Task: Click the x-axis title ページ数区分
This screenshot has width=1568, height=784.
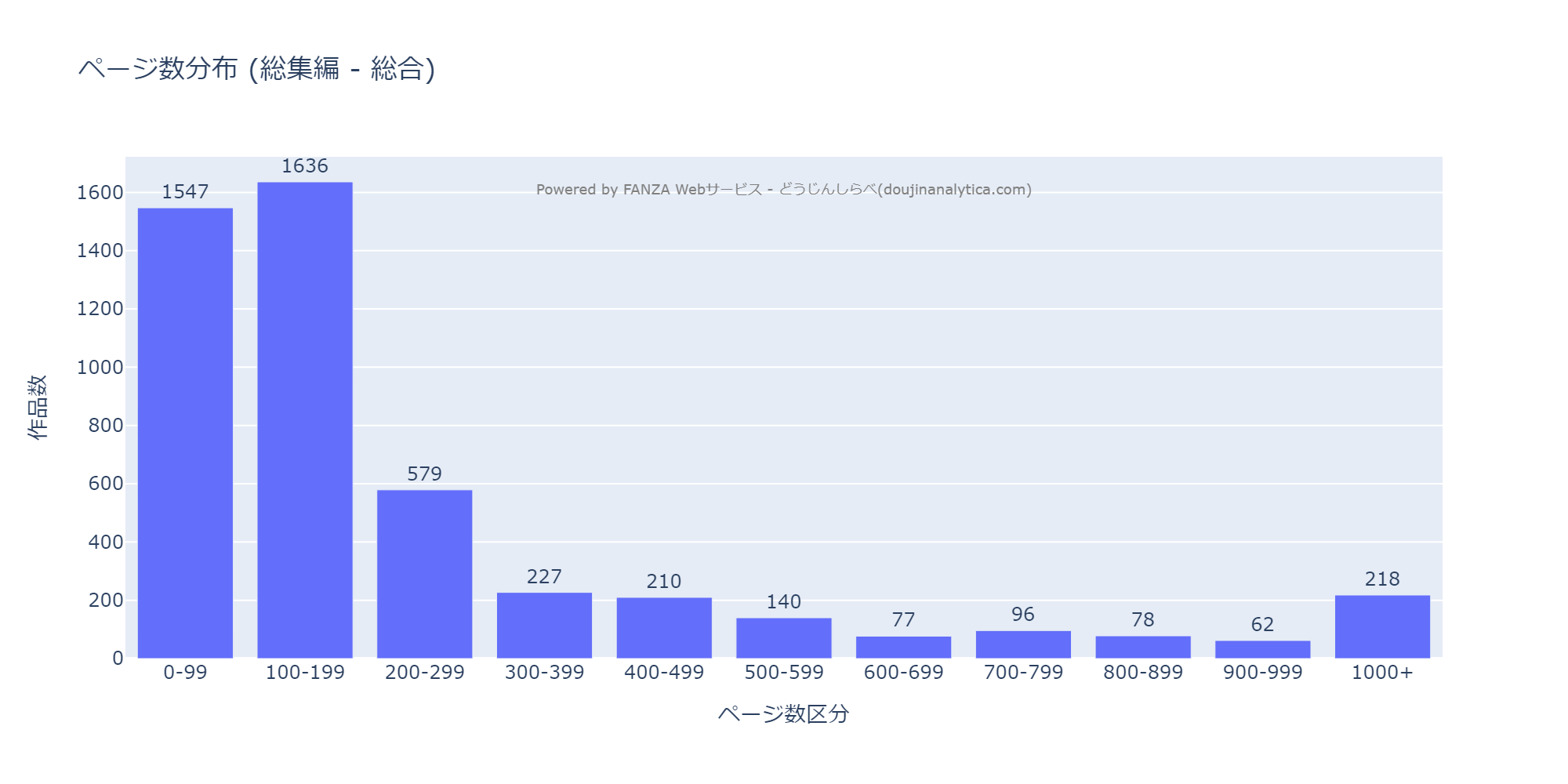Action: pyautogui.click(x=783, y=713)
